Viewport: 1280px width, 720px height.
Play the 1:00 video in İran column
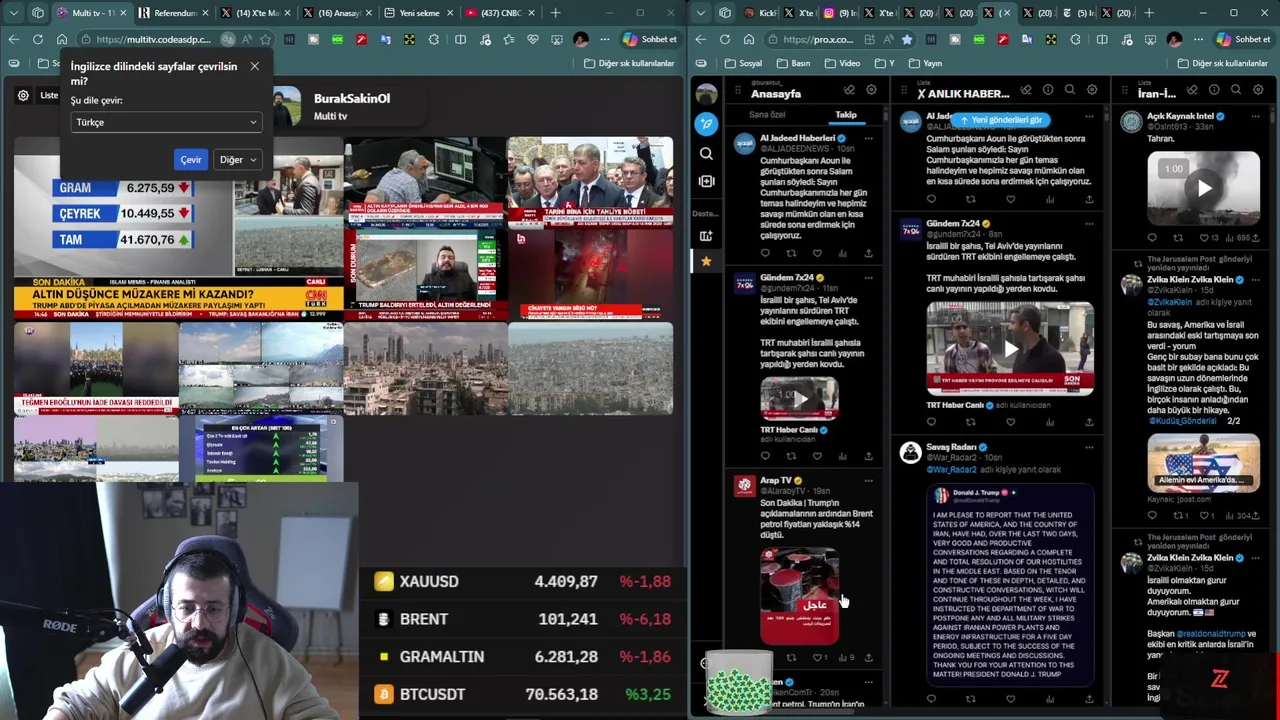coord(1204,189)
